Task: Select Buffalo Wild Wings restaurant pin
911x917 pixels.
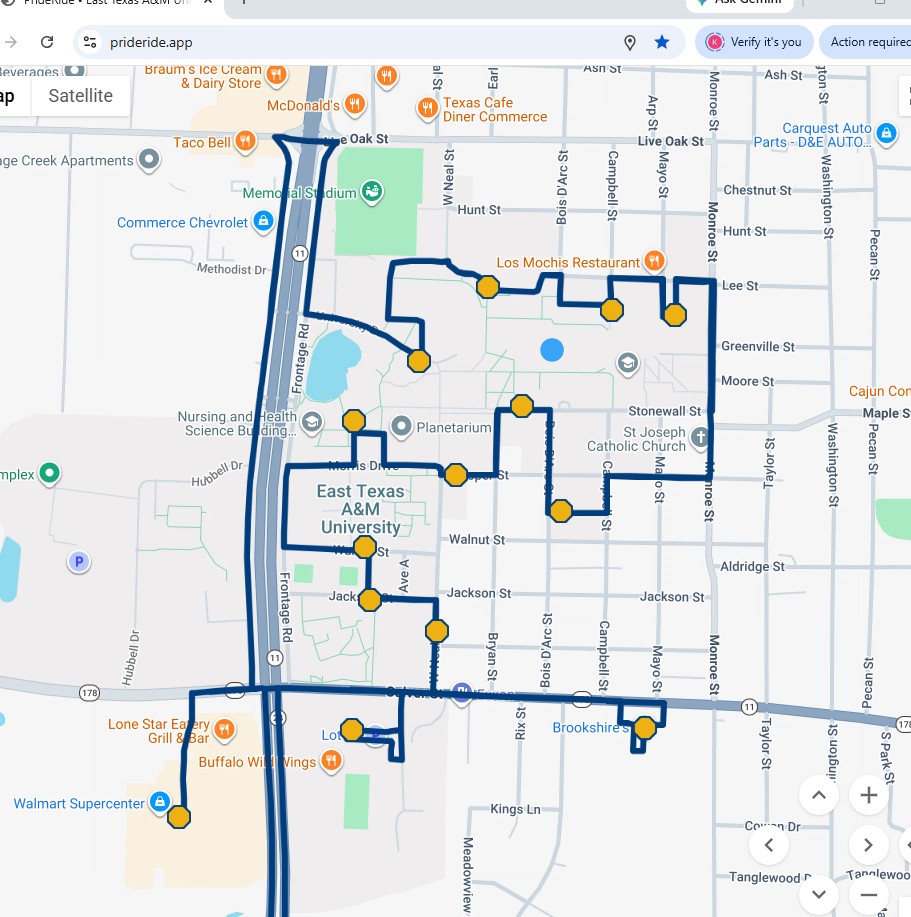Action: [x=332, y=761]
